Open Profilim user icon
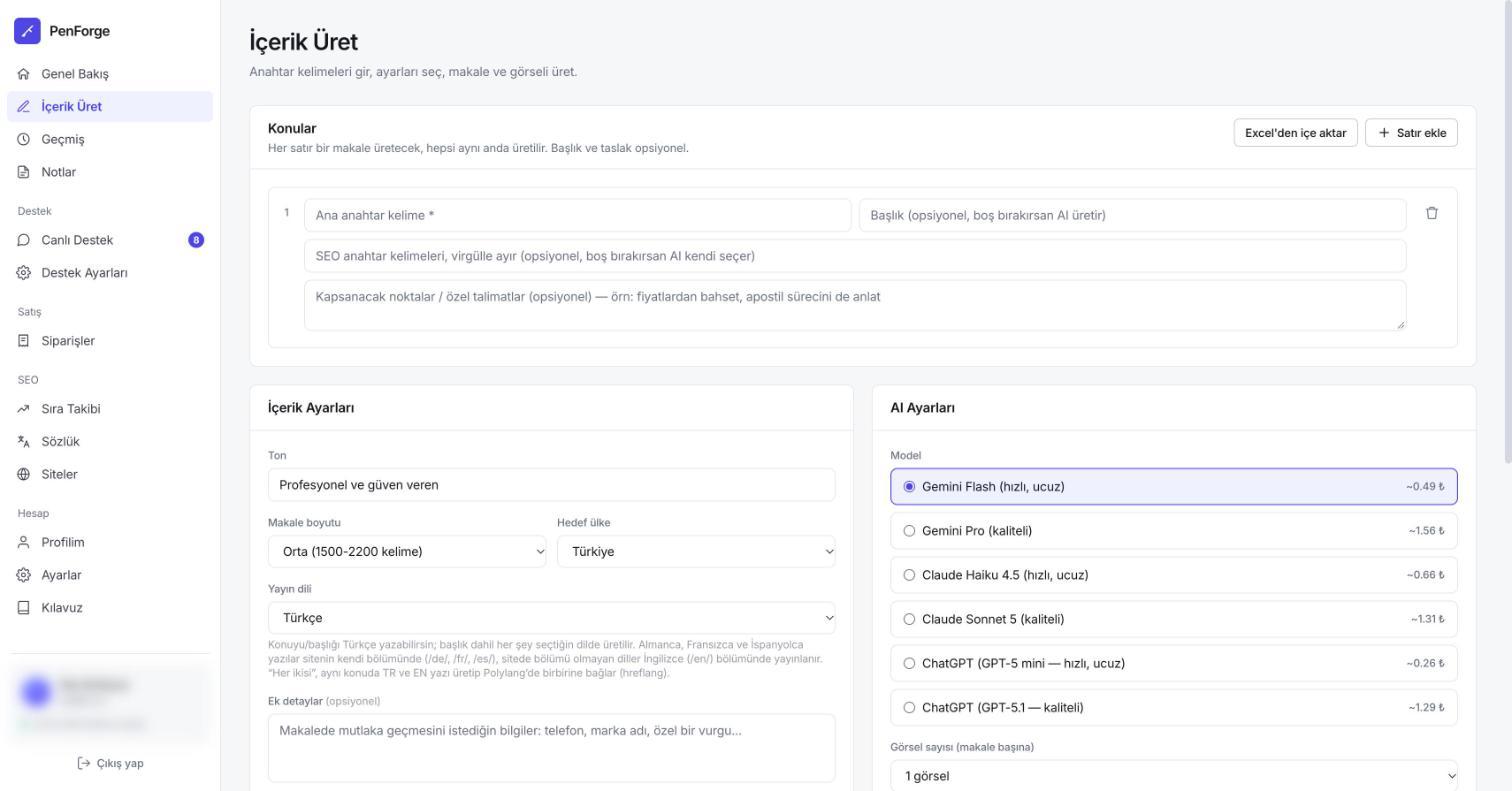This screenshot has height=791, width=1512. click(x=24, y=542)
